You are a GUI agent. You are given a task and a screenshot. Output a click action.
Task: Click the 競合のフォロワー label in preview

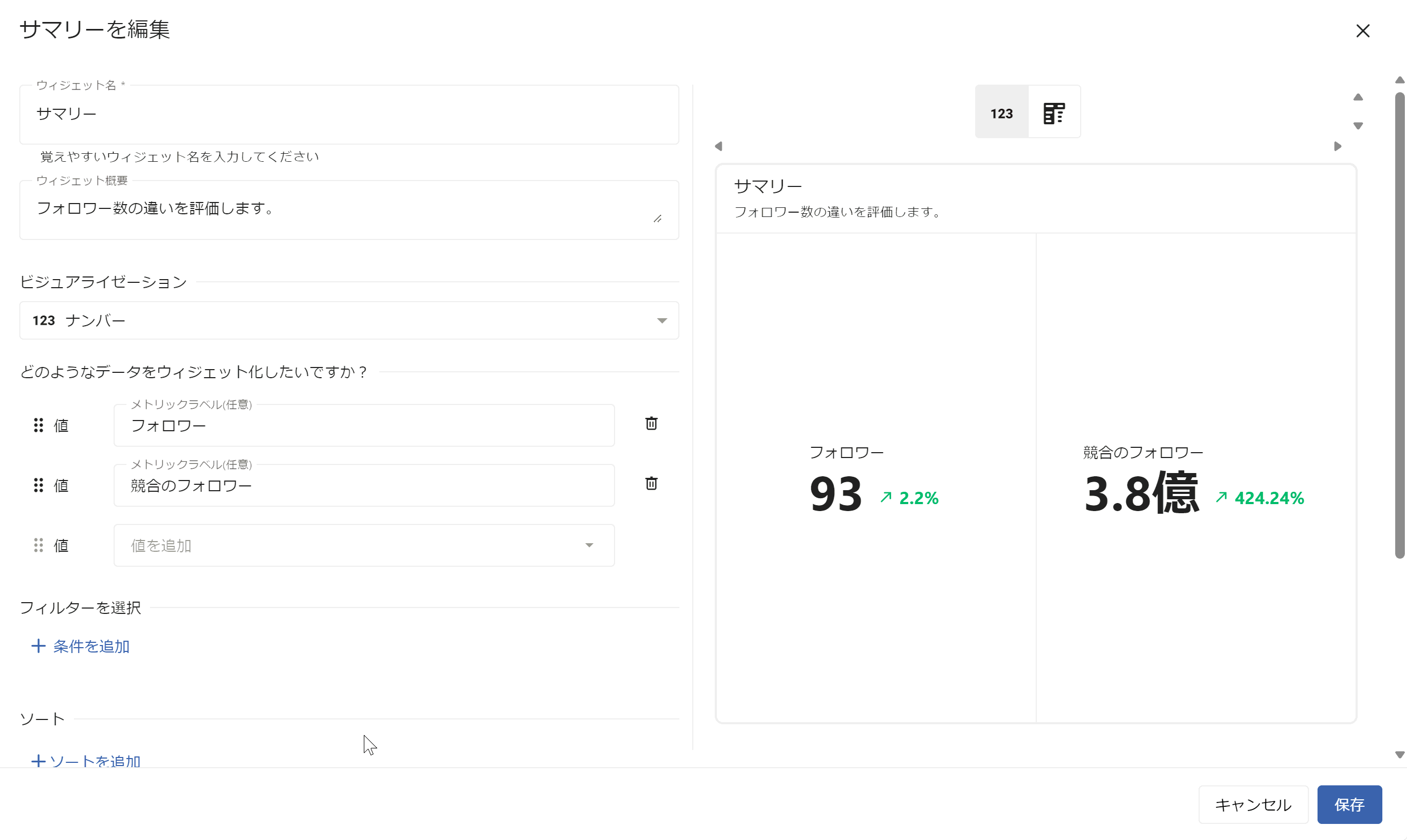pos(1143,452)
